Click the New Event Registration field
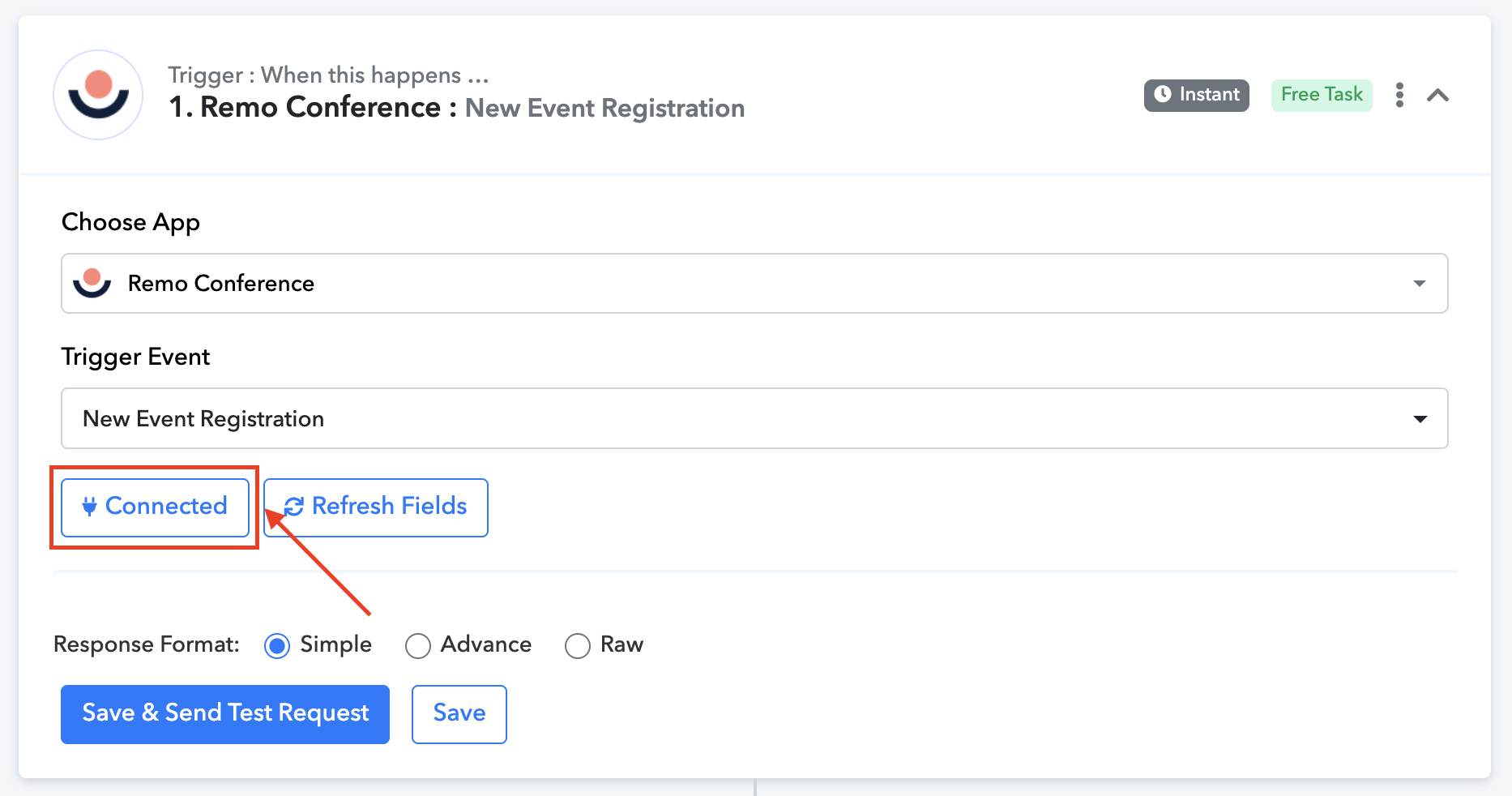The width and height of the screenshot is (1512, 796). 729,418
